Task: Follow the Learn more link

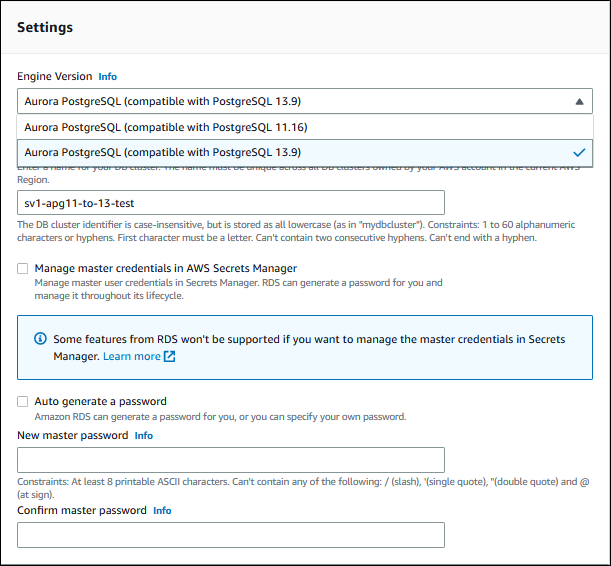Action: 130,356
